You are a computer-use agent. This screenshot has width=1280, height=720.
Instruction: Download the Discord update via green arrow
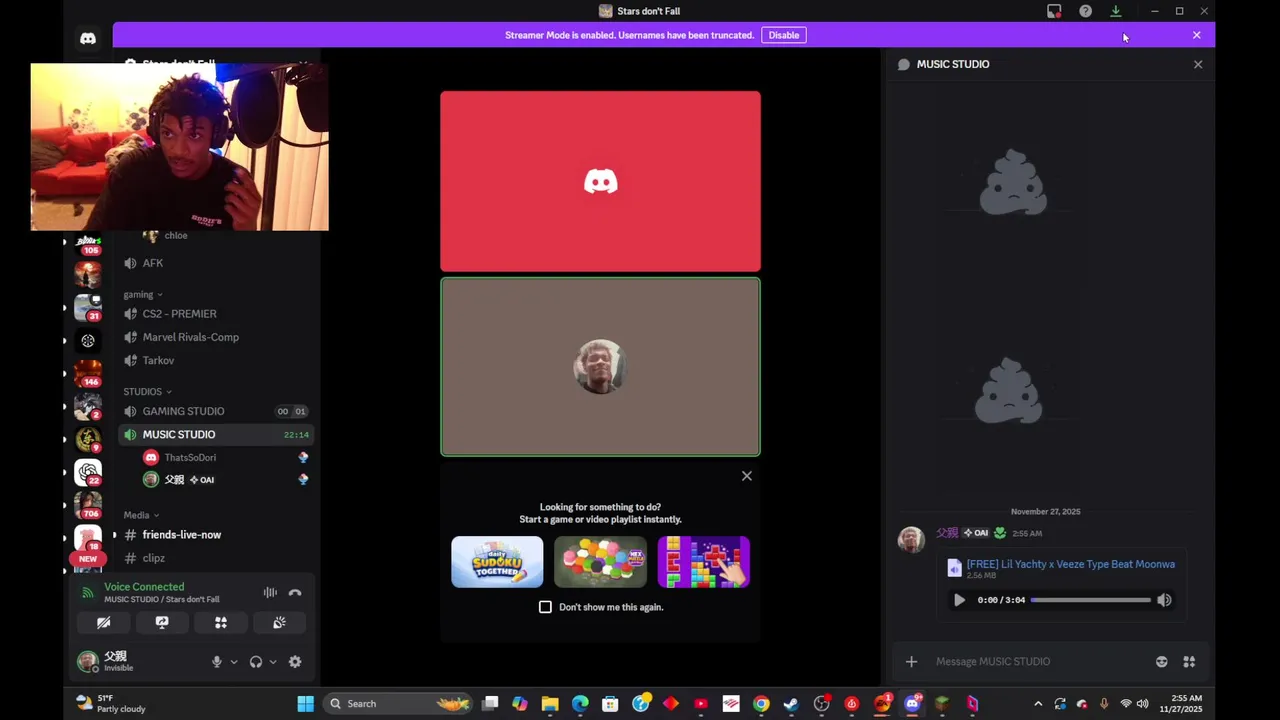[x=1116, y=11]
